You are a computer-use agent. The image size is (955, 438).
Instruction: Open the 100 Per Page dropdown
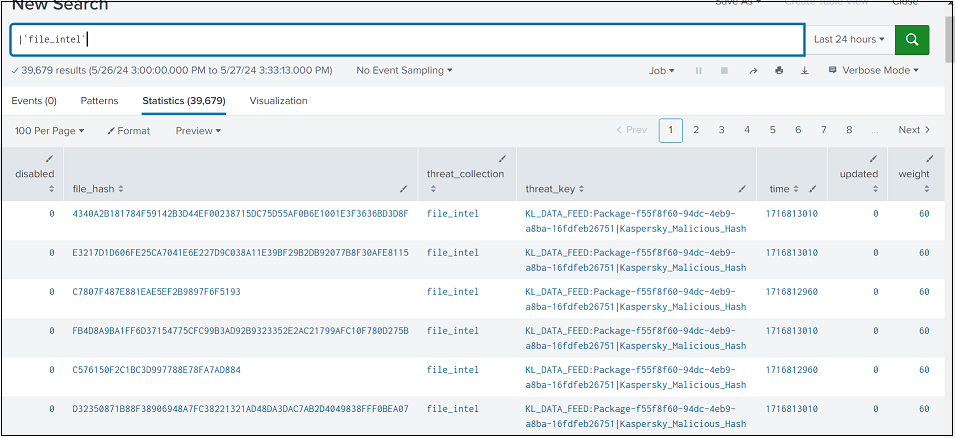[50, 131]
